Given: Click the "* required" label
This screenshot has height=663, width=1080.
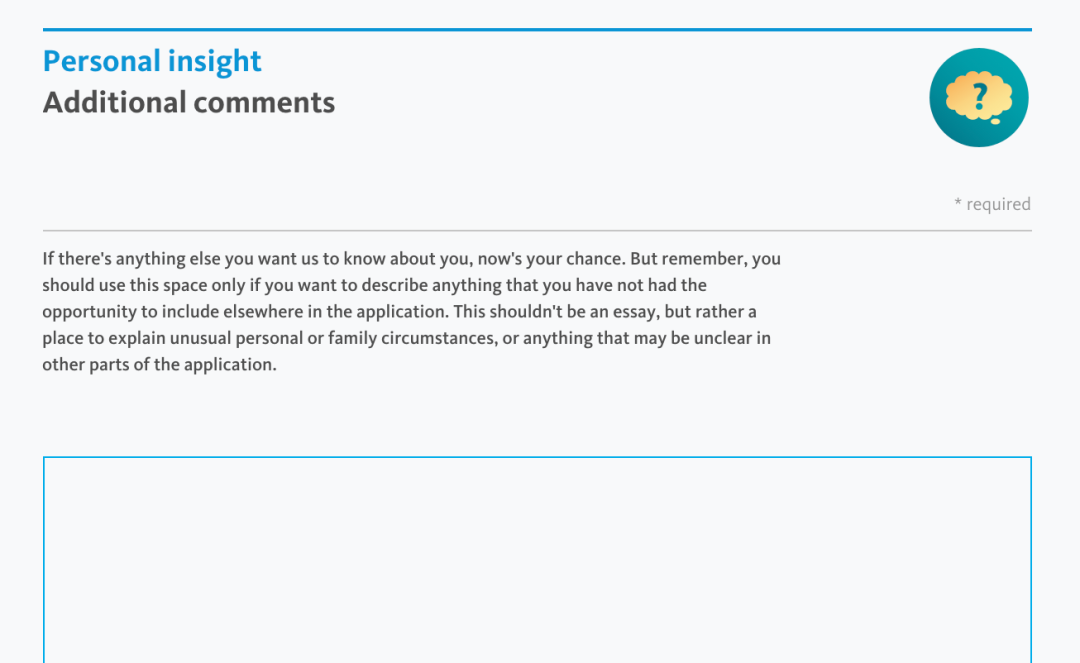Looking at the screenshot, I should click(x=992, y=204).
